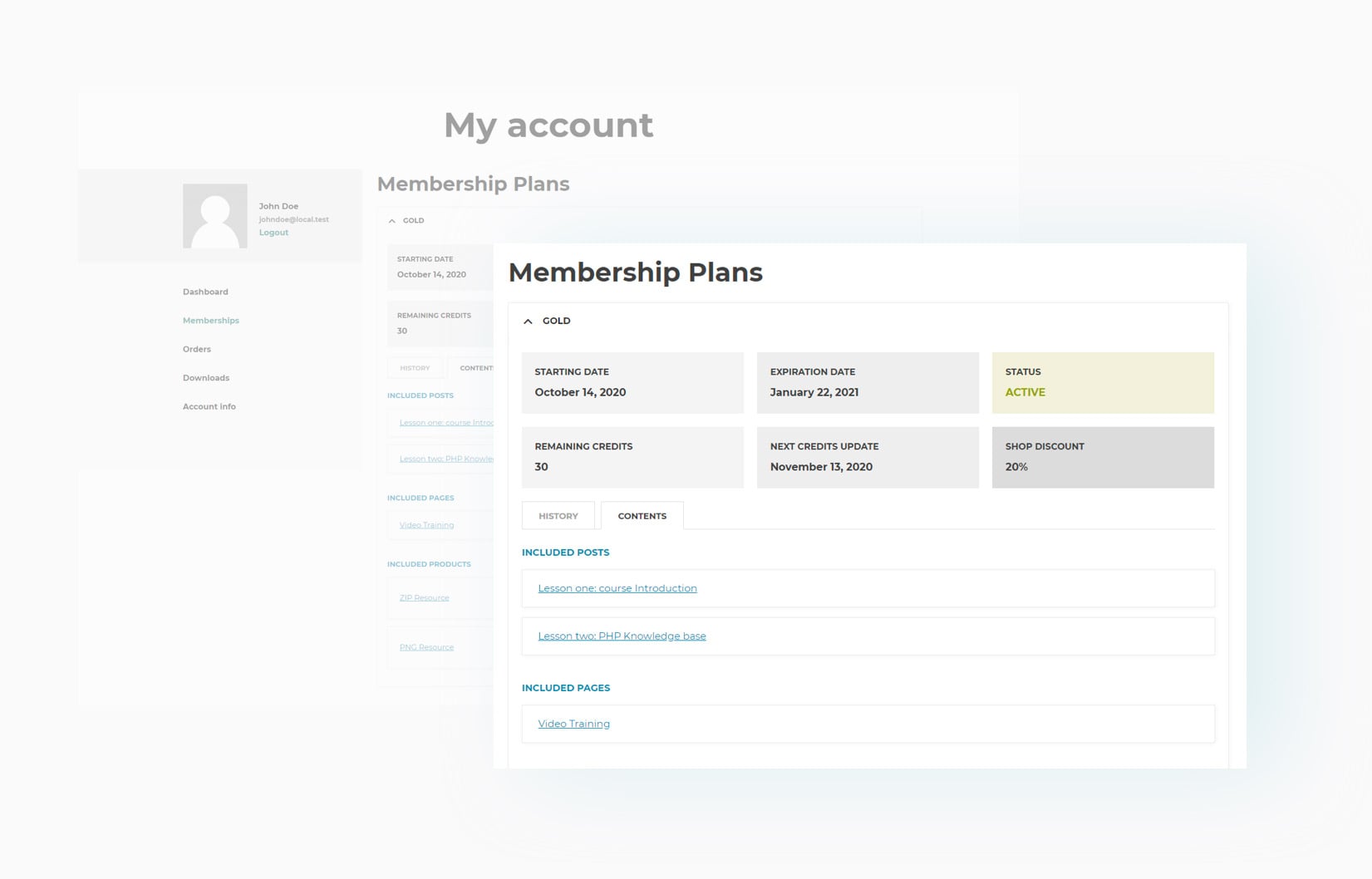This screenshot has height=879, width=1372.
Task: Collapse the GOLD chevron in background panel
Action: click(392, 221)
